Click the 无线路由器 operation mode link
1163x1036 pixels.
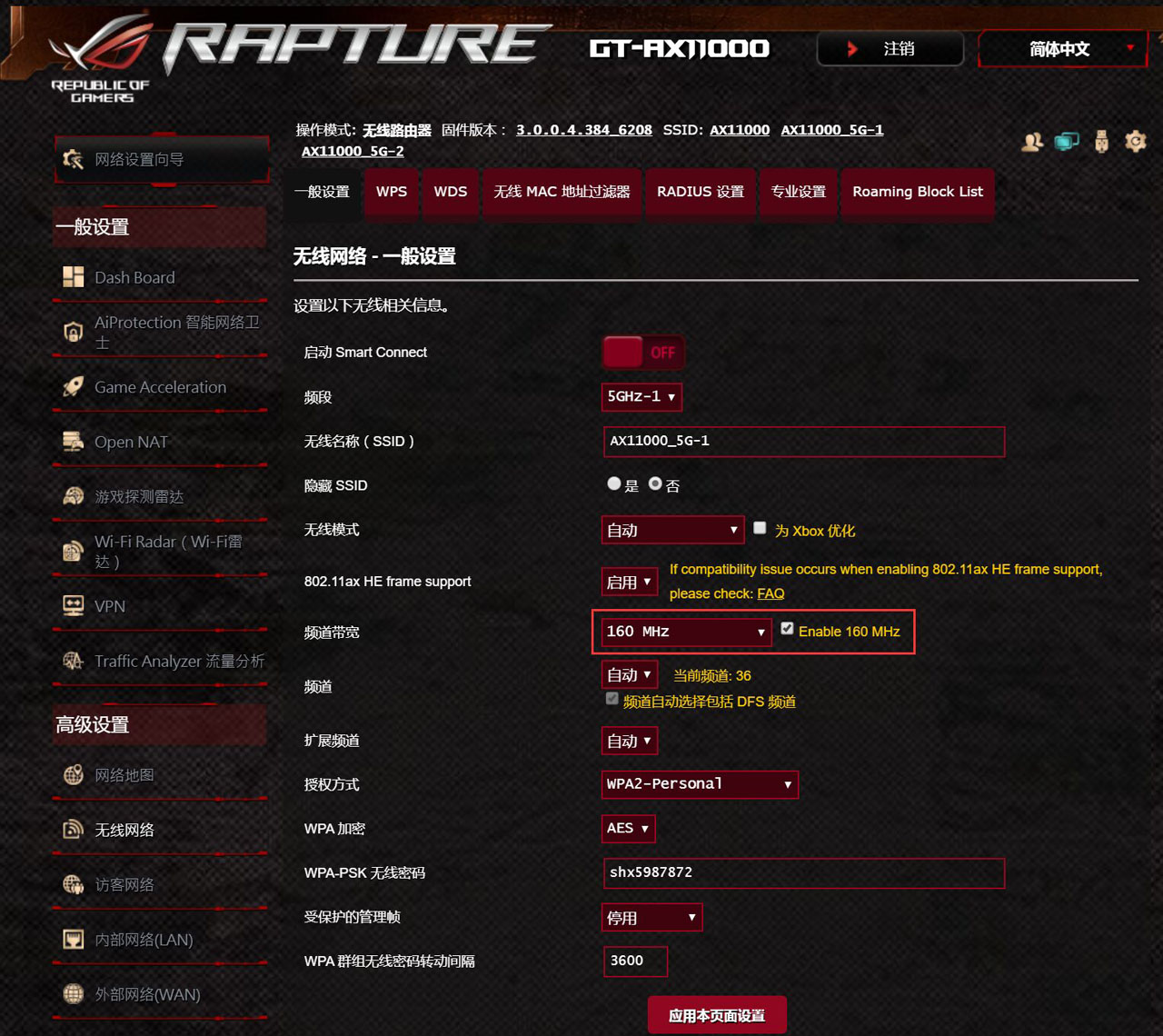[x=397, y=130]
